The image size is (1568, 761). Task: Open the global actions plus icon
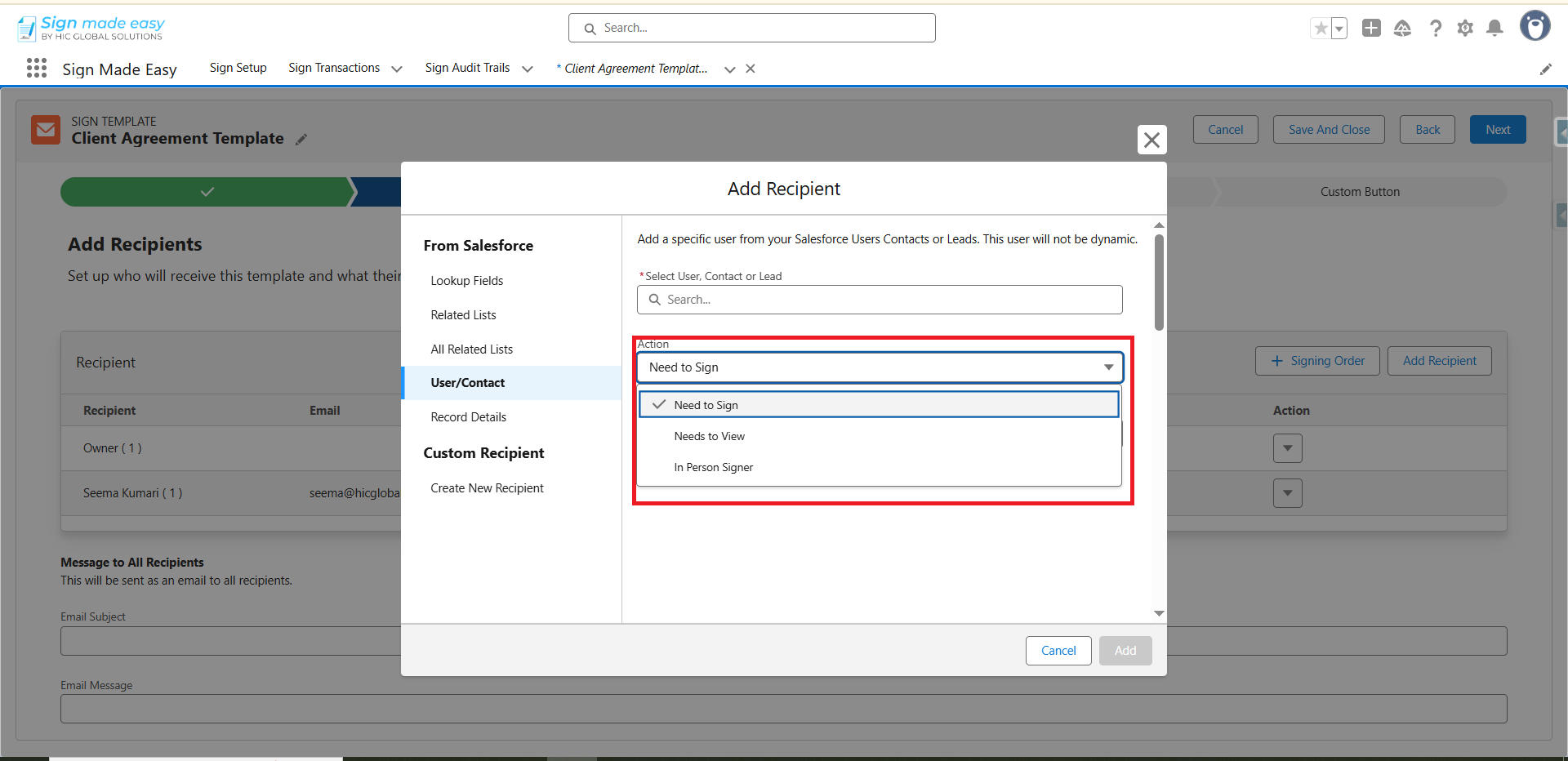tap(1371, 29)
